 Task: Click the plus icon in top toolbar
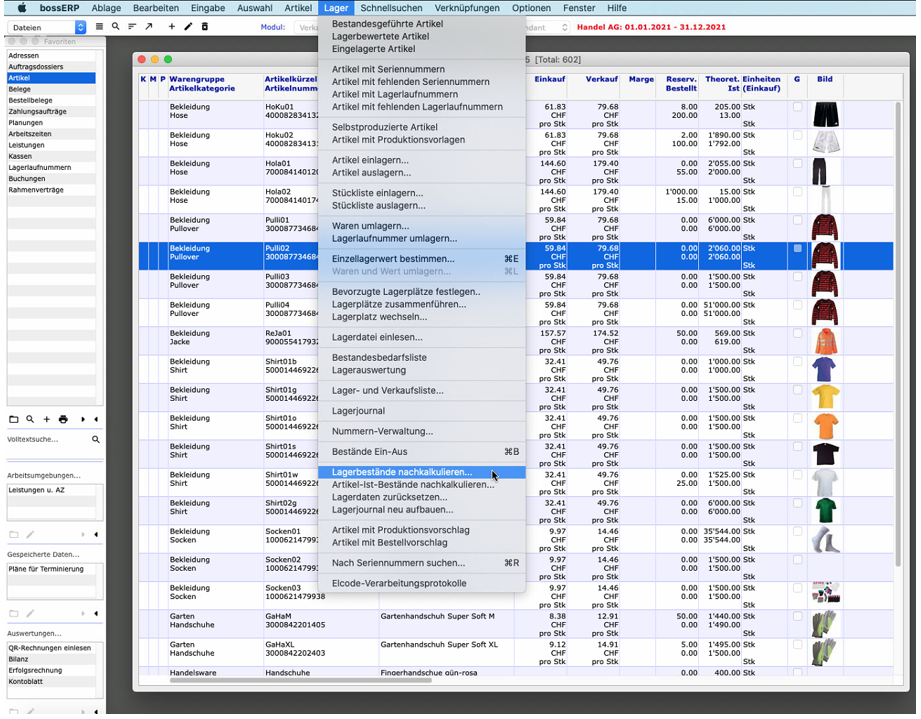(171, 27)
